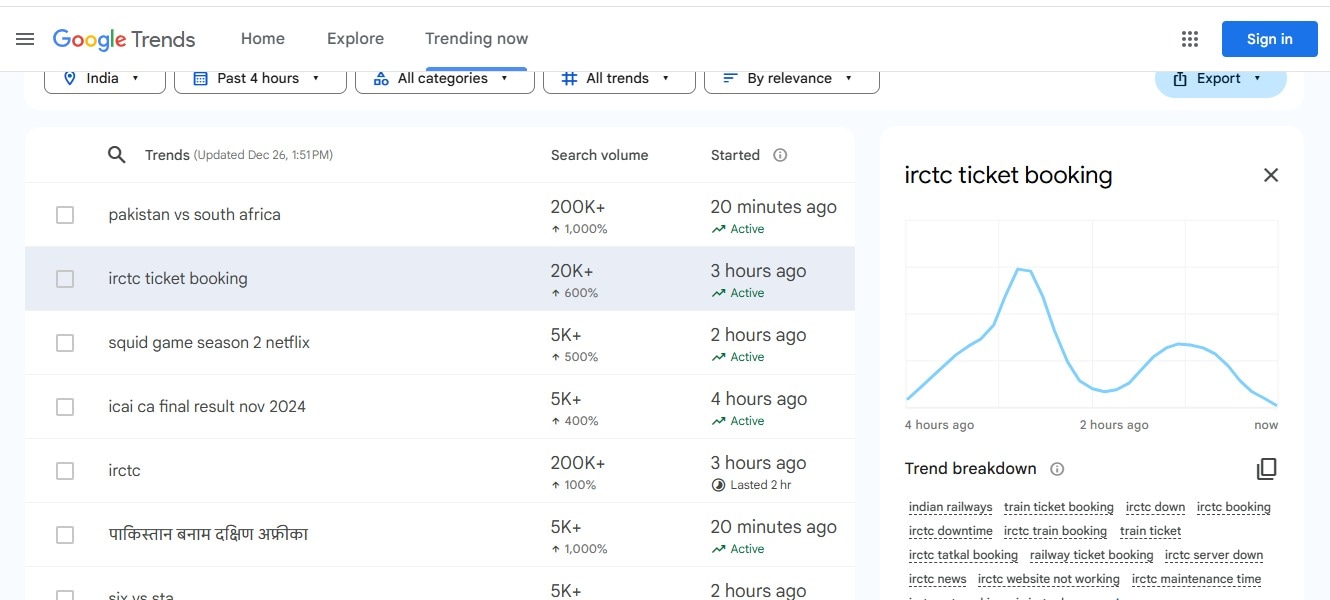The height and width of the screenshot is (600, 1330).
Task: Click the Google Trends logo
Action: 124,39
